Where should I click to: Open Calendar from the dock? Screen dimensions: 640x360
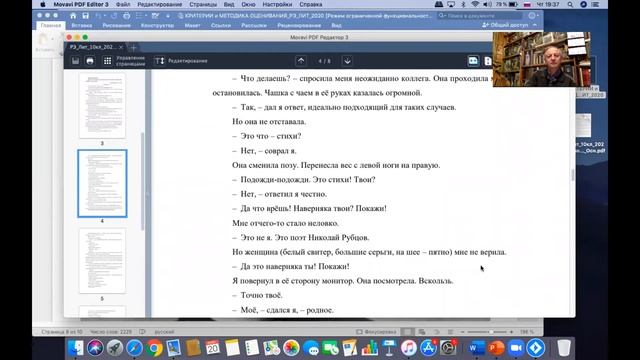pos(213,348)
